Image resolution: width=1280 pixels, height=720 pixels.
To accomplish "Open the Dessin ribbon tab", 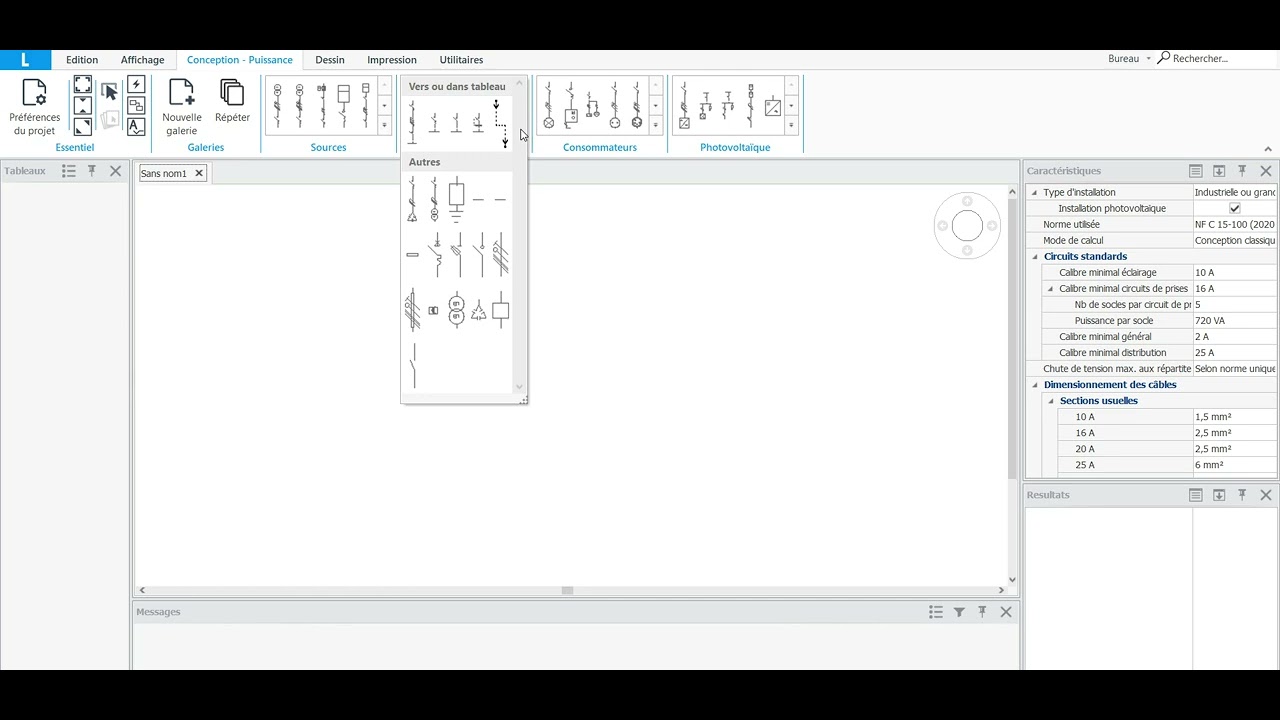I will click(x=330, y=60).
